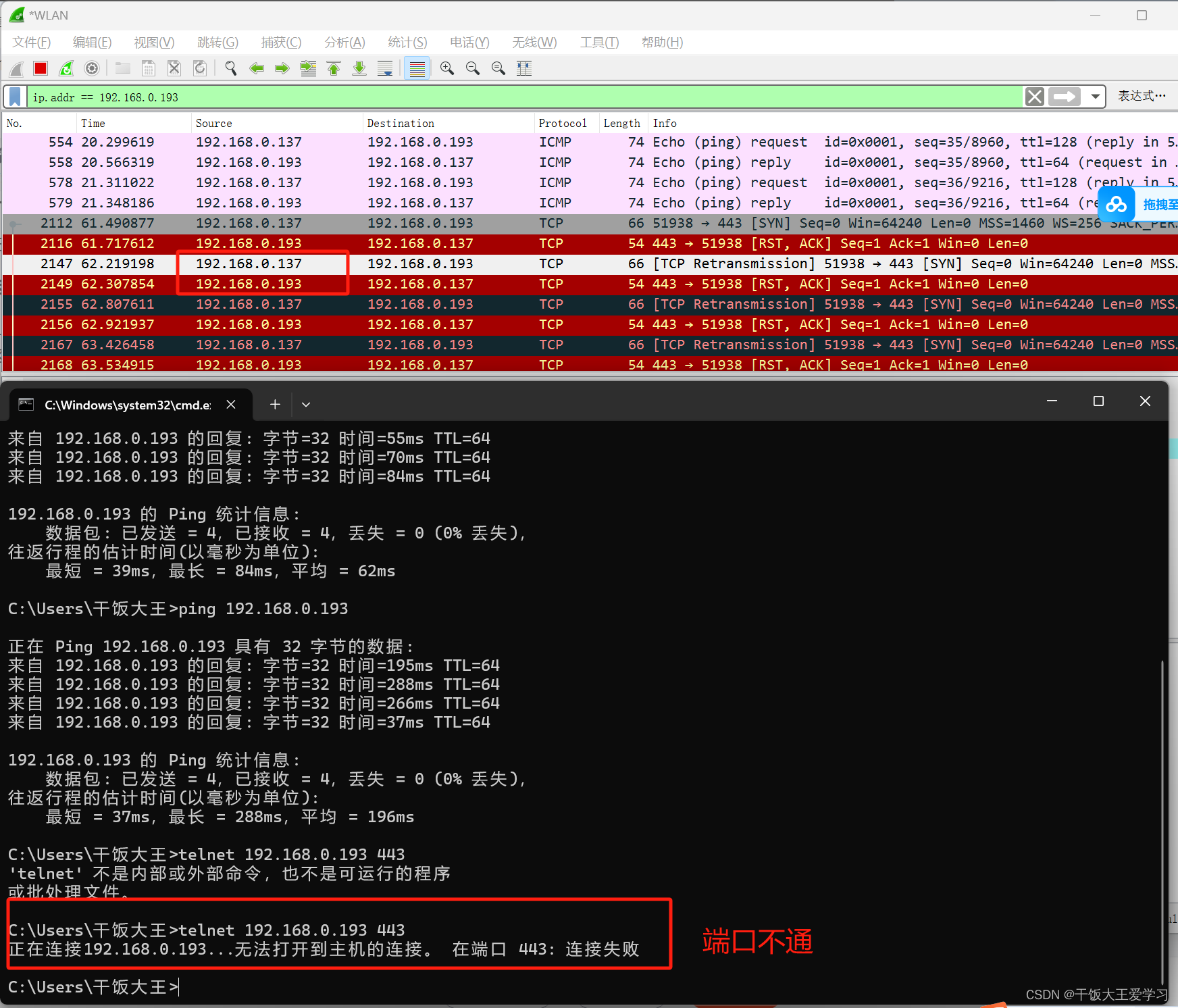Click the start capture shark fin icon
1178x1008 pixels.
tap(16, 68)
